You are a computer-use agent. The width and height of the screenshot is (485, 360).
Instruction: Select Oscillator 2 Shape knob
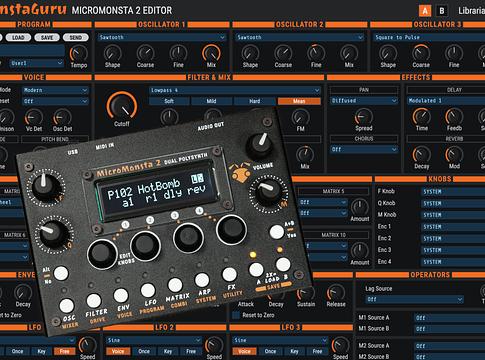(x=250, y=53)
